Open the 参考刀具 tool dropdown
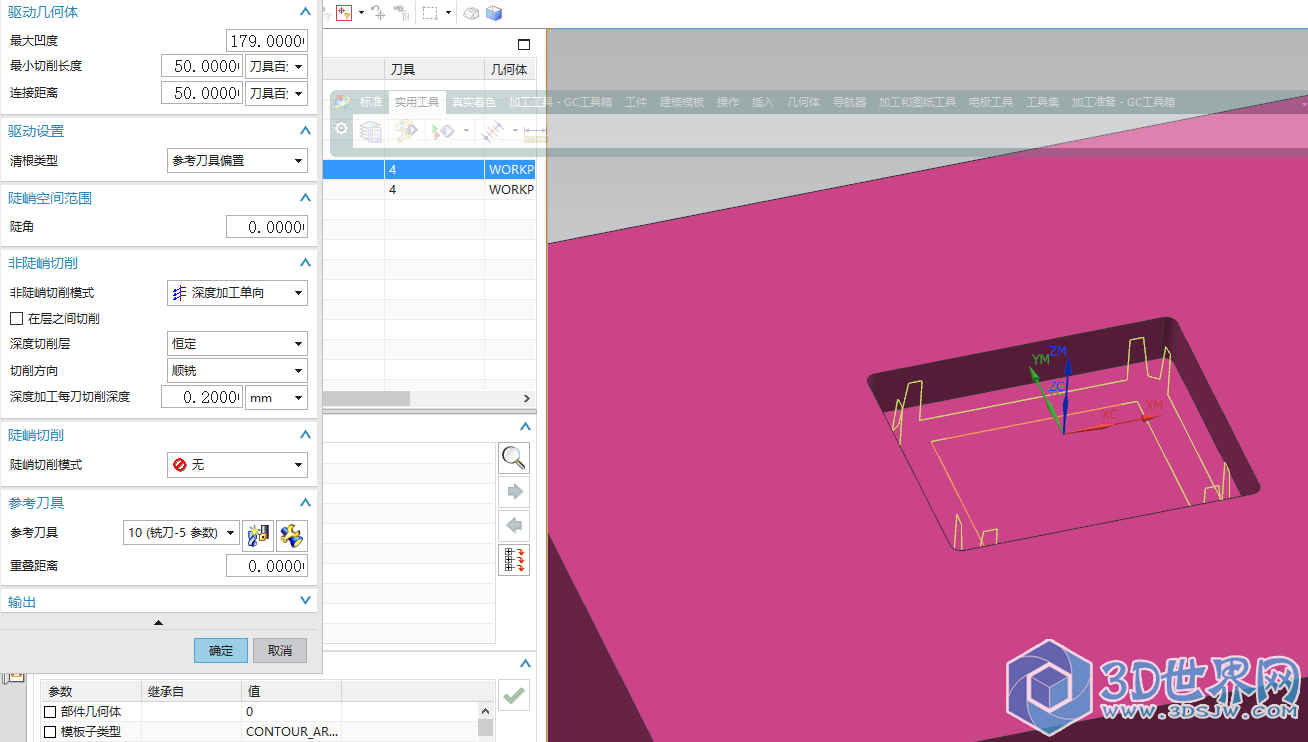The height and width of the screenshot is (742, 1308). [x=181, y=533]
